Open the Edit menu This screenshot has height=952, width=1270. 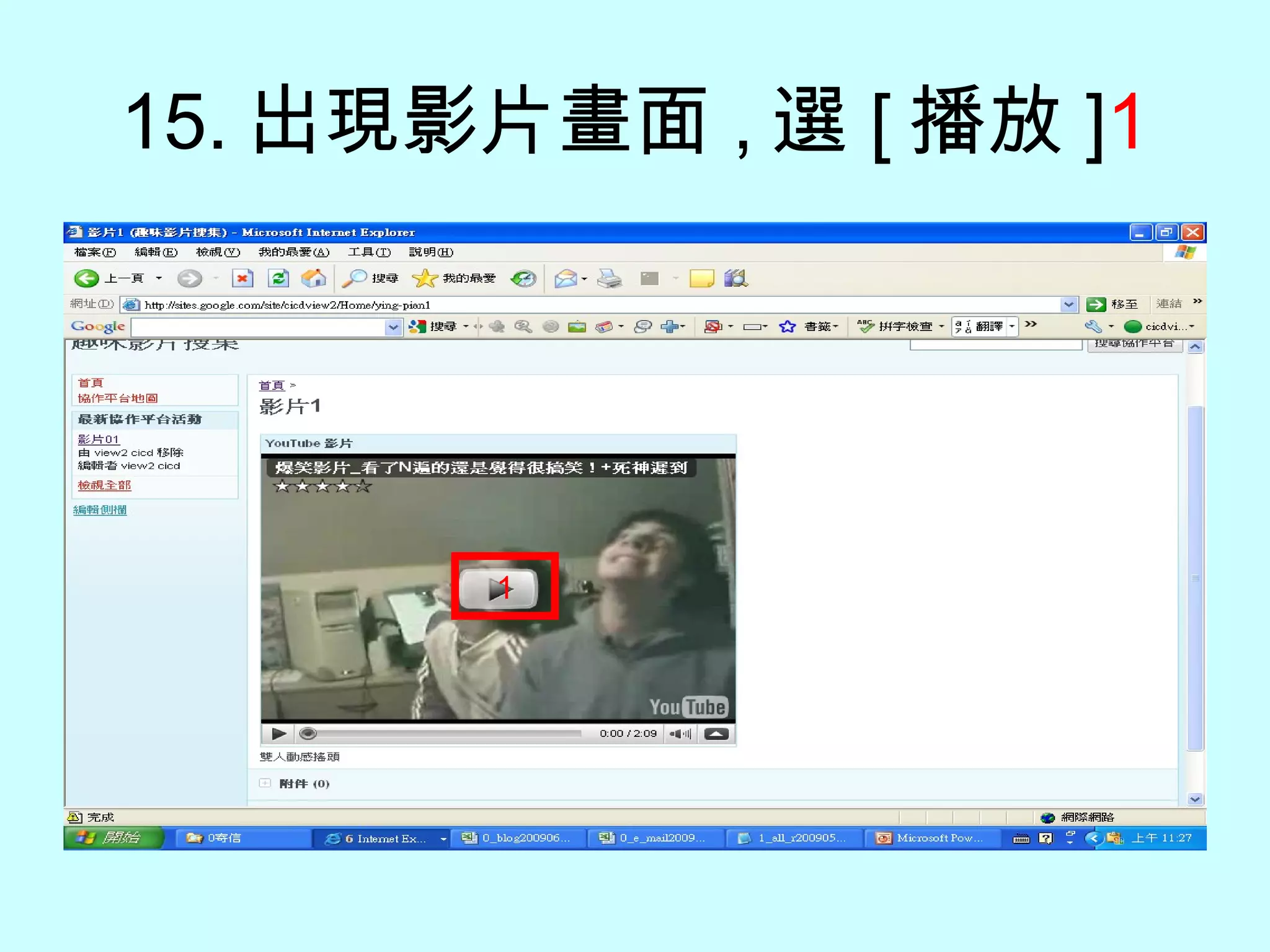coord(156,252)
